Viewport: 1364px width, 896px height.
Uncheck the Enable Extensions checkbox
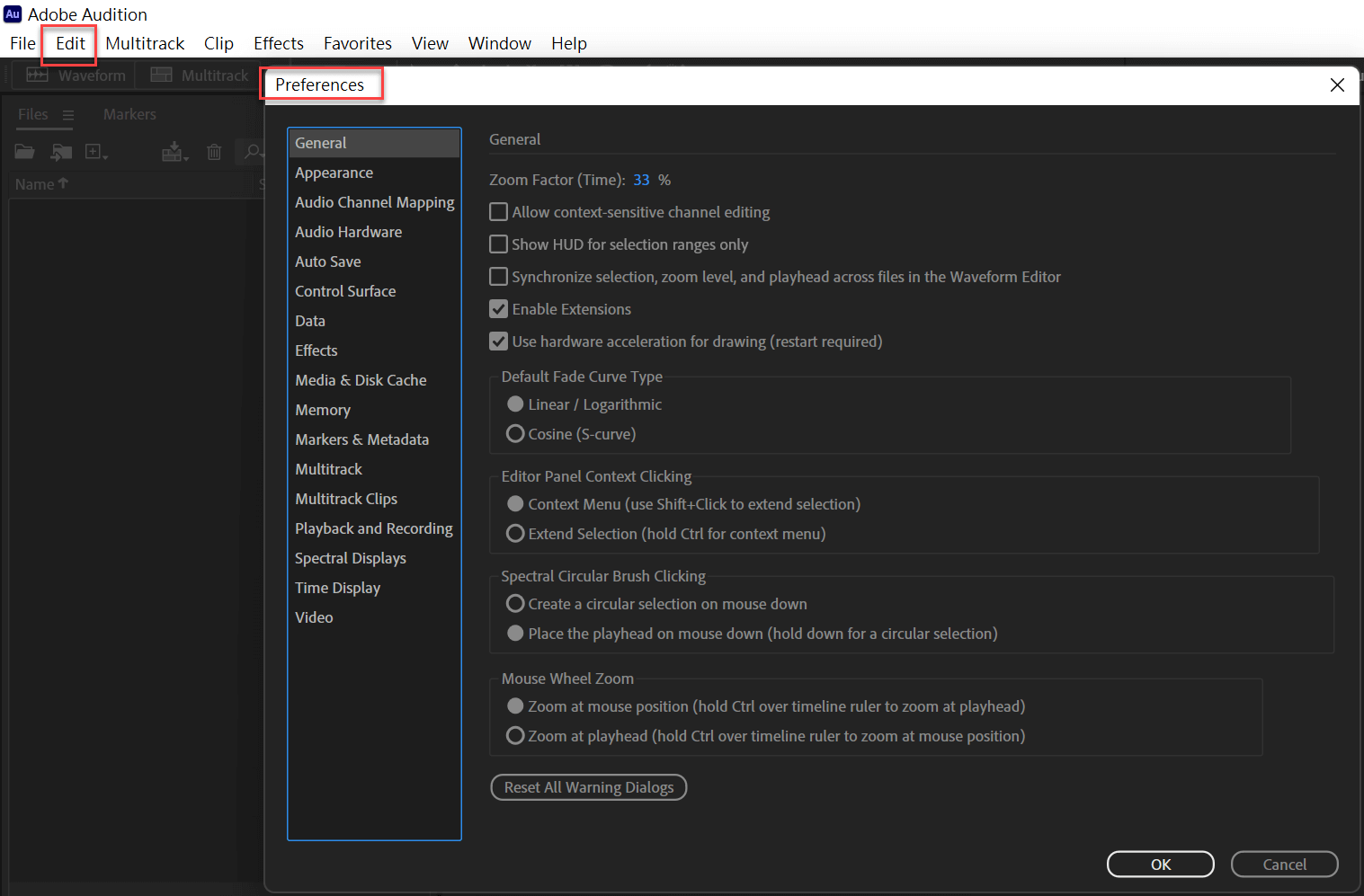[498, 309]
